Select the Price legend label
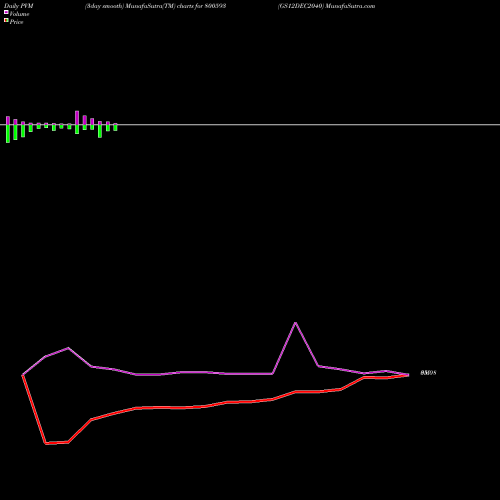This screenshot has height=500, width=500. click(16, 22)
